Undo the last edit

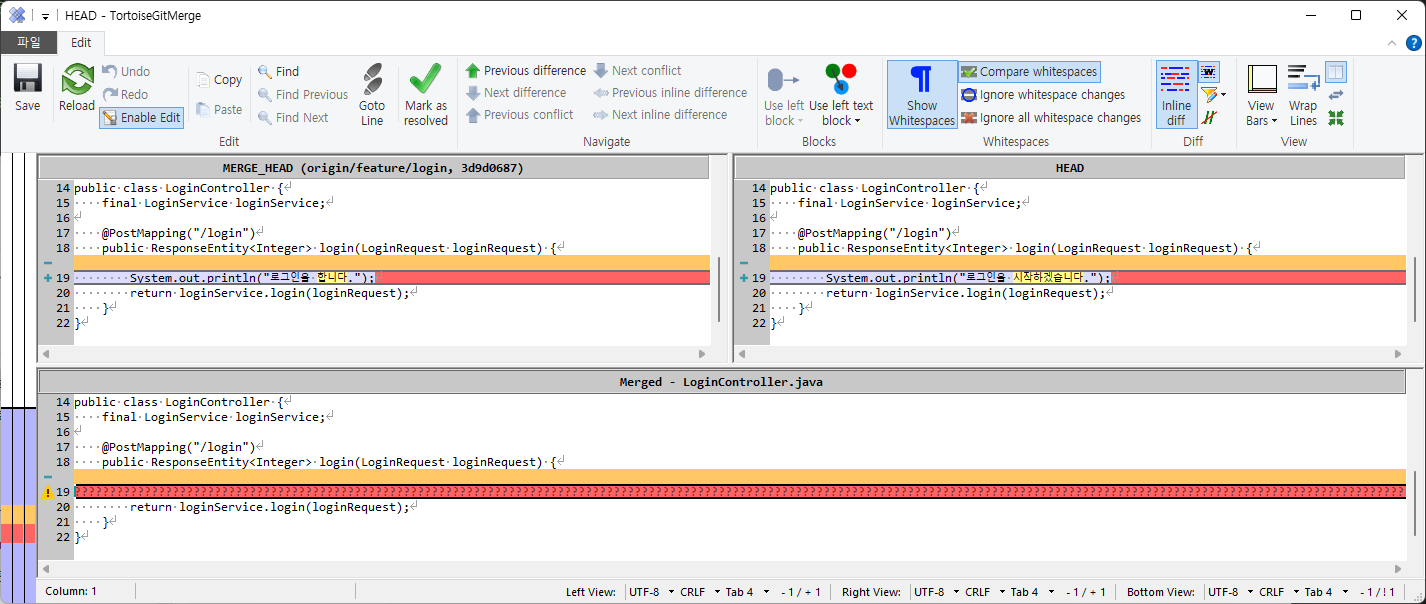click(126, 72)
